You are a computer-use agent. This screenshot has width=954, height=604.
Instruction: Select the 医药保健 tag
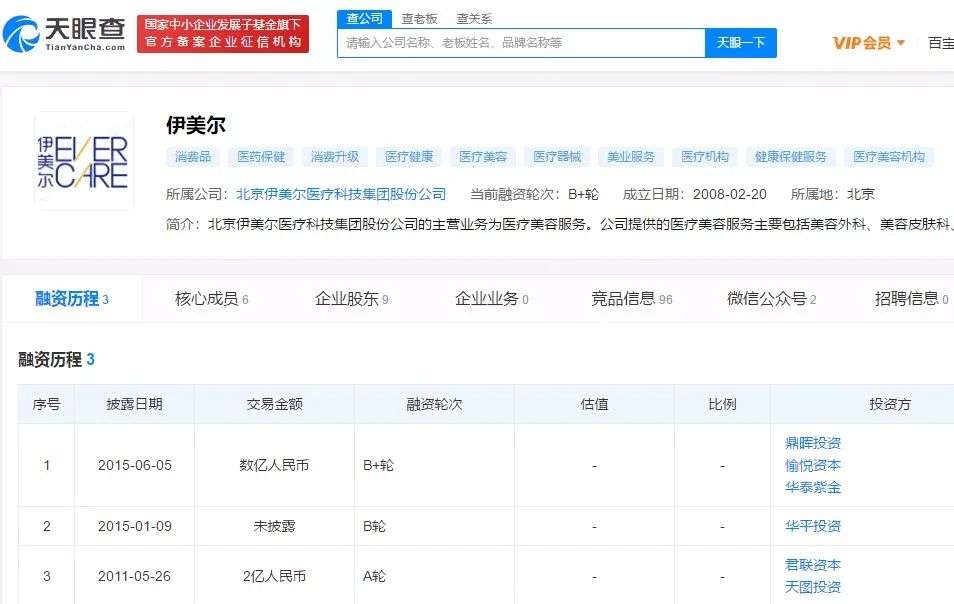pos(261,157)
